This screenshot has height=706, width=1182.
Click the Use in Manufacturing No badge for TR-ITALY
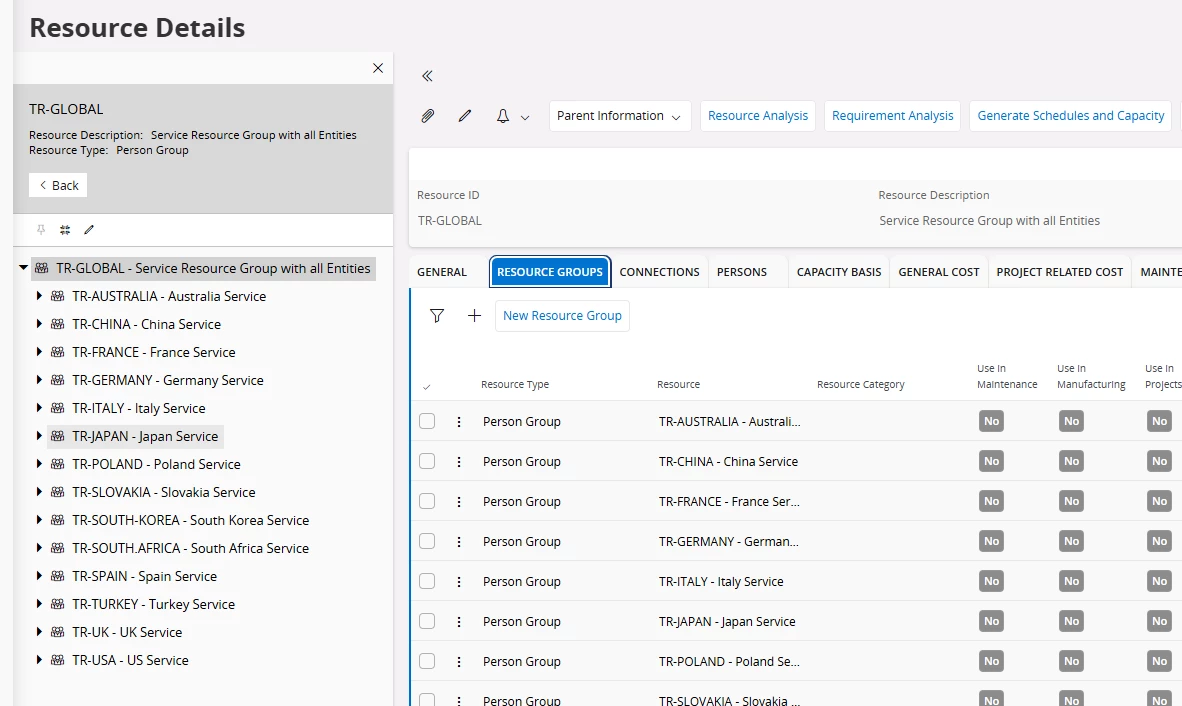coord(1071,581)
